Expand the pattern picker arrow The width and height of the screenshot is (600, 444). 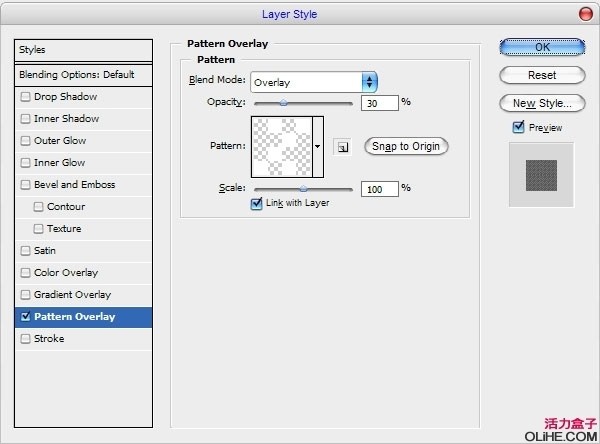(x=318, y=146)
